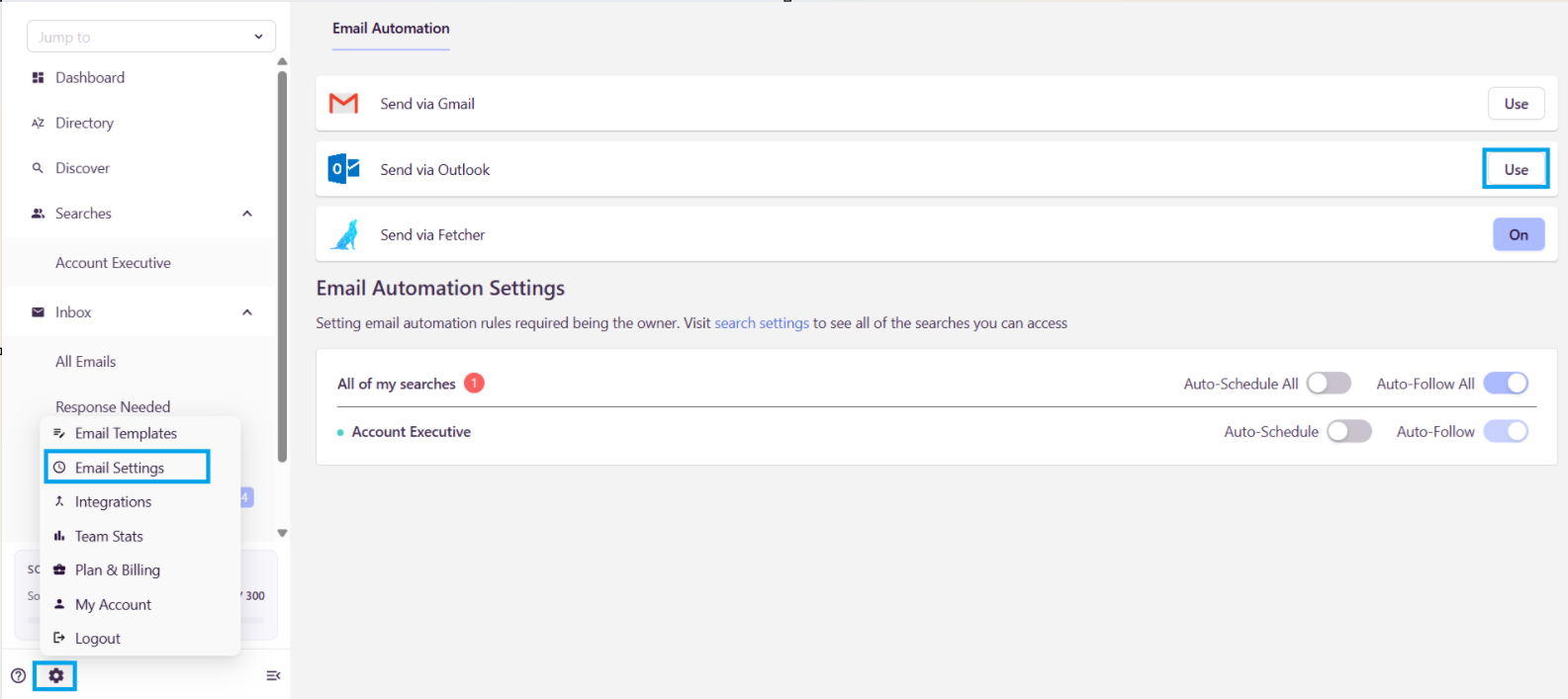This screenshot has width=1568, height=699.
Task: Click the Dashboard grid icon
Action: pyautogui.click(x=38, y=77)
